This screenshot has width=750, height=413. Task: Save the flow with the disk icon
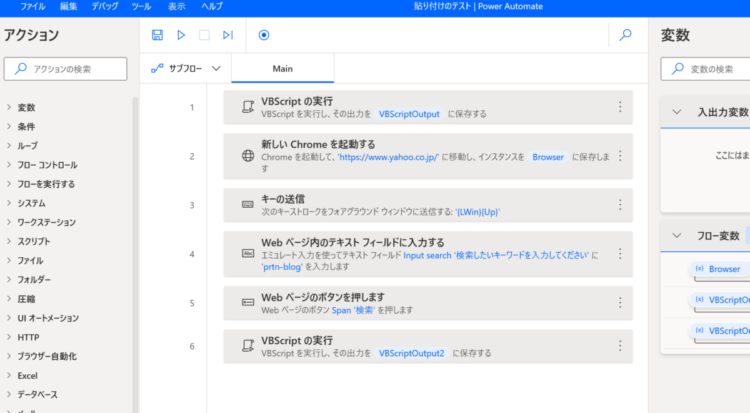tap(157, 35)
